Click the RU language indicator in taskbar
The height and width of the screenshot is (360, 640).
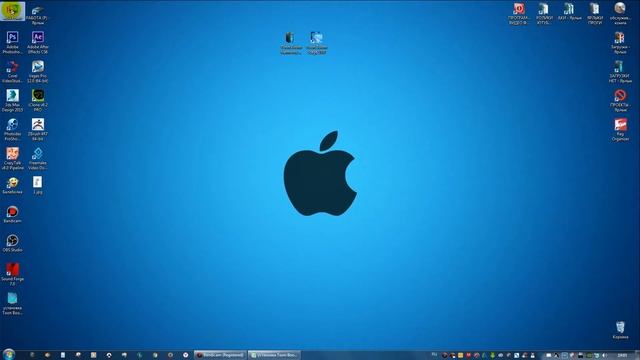[x=434, y=355]
